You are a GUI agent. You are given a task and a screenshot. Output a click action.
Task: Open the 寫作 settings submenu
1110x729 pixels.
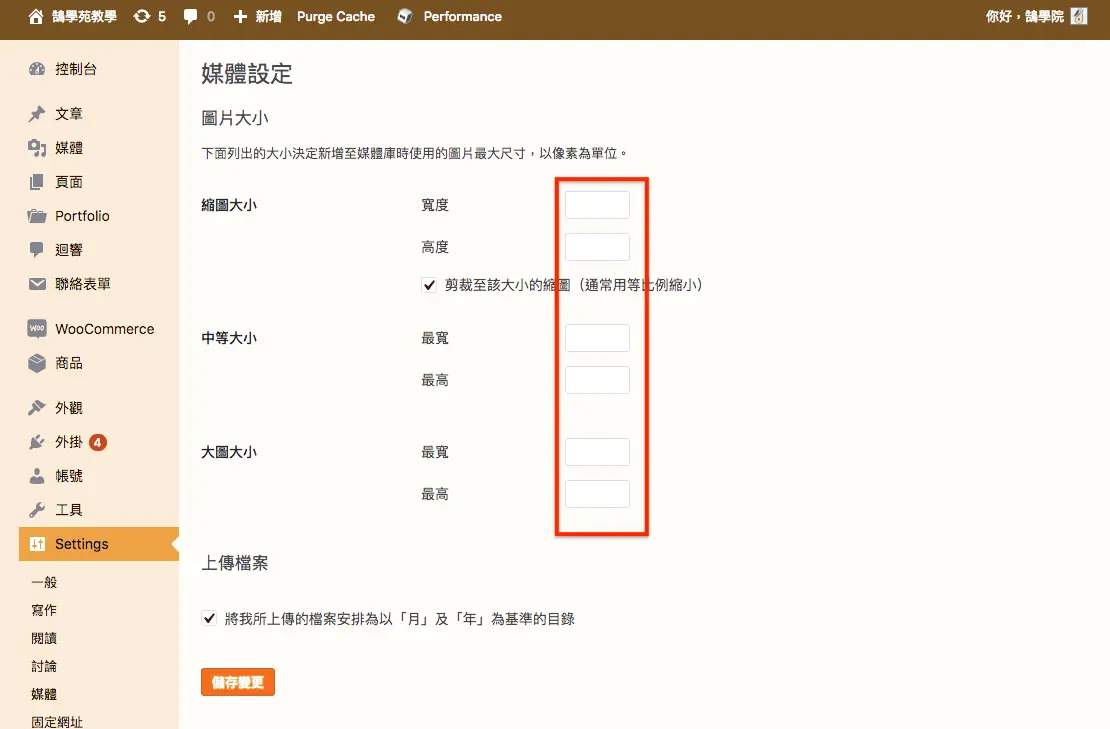point(44,610)
